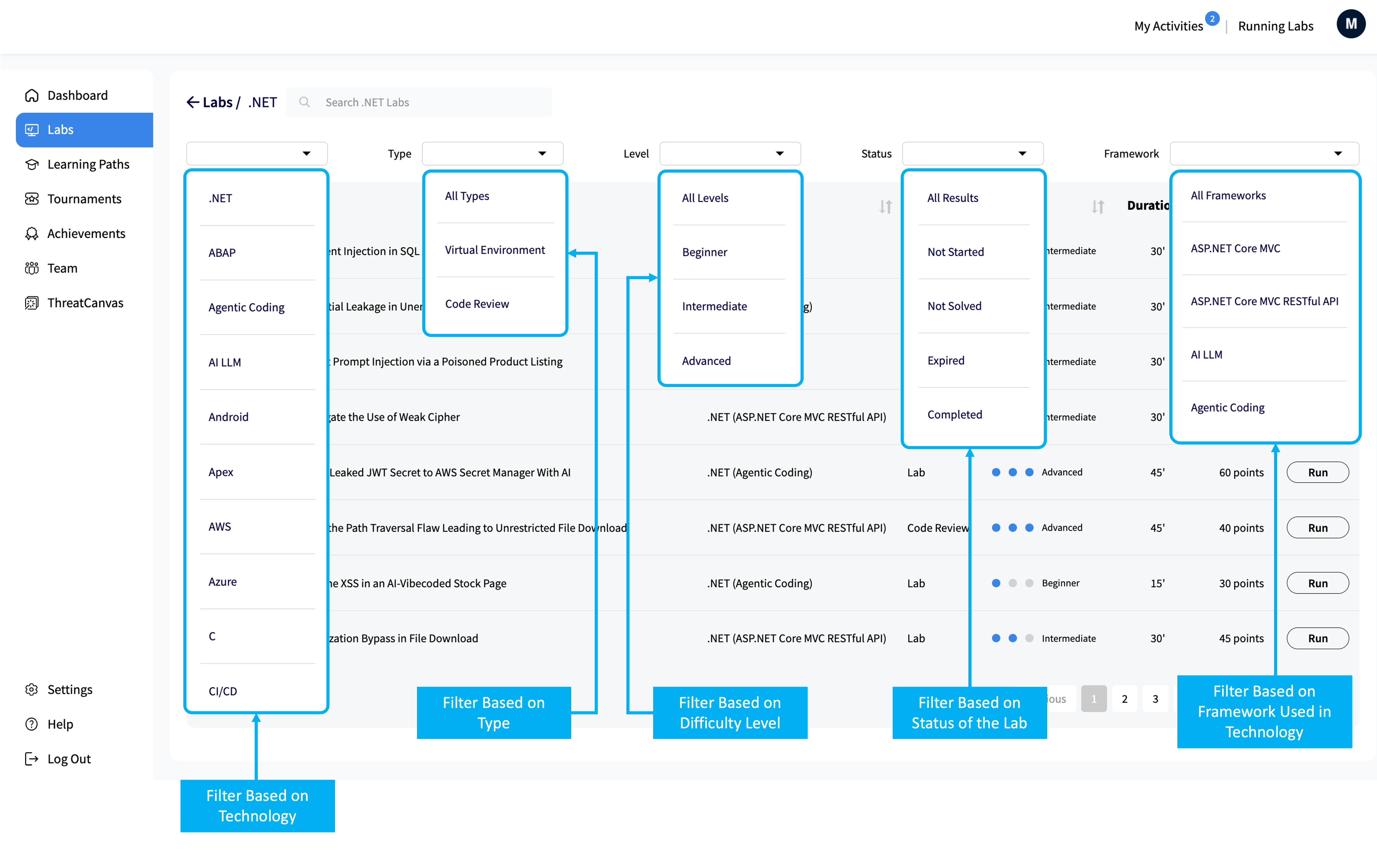Run the 40 points Code Review lab
The width and height of the screenshot is (1377, 868).
[x=1318, y=528]
